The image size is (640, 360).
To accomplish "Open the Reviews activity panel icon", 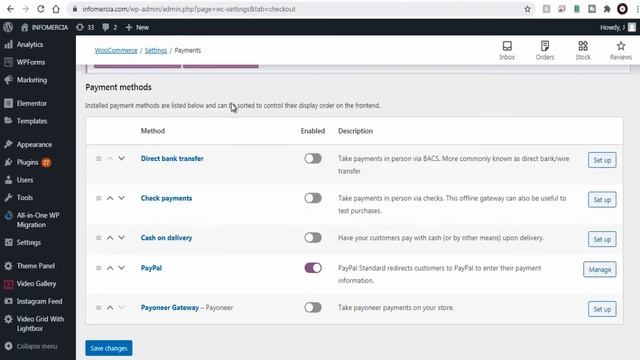I will point(621,50).
